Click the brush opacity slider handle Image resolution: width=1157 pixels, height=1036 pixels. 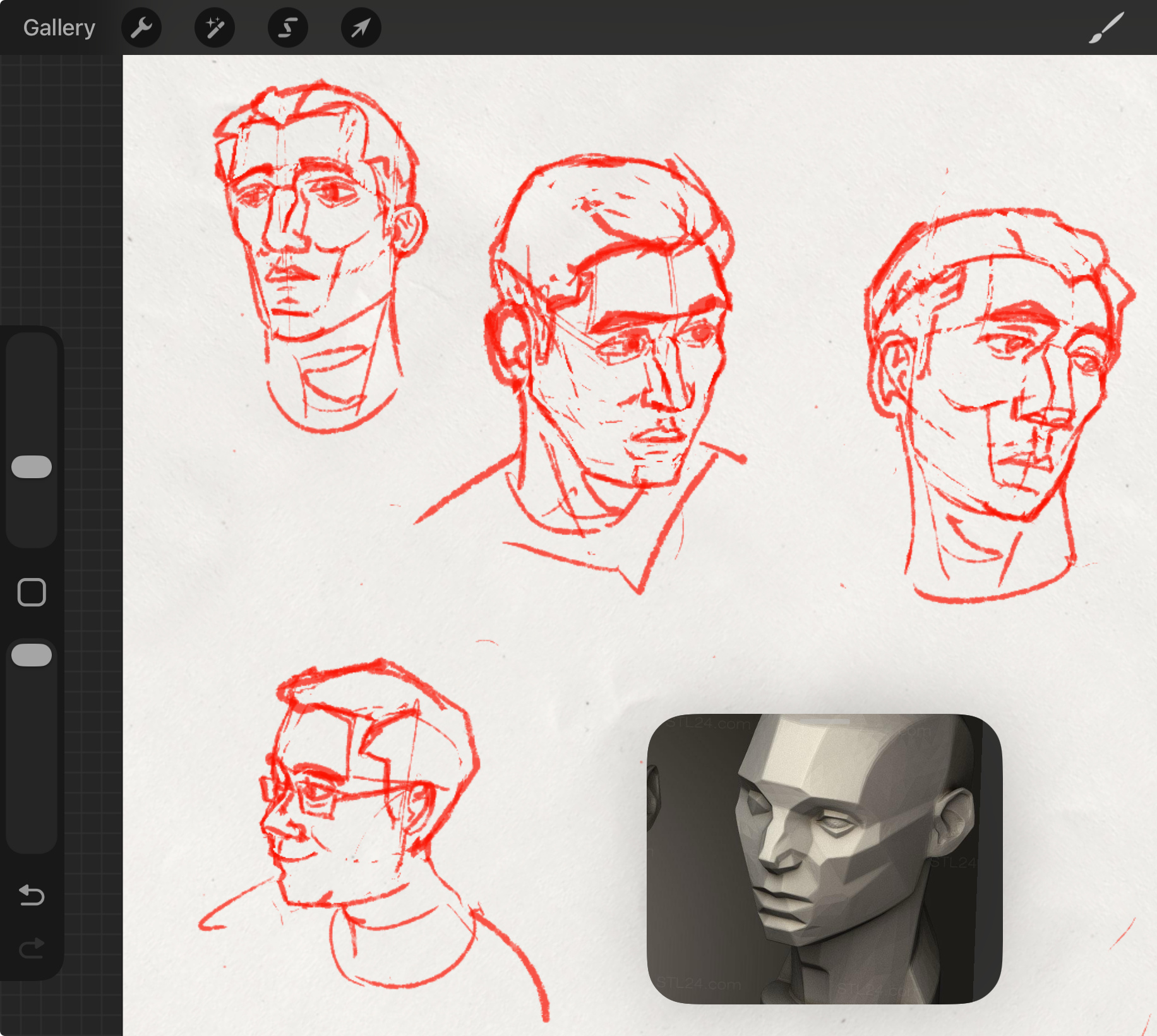point(32,655)
